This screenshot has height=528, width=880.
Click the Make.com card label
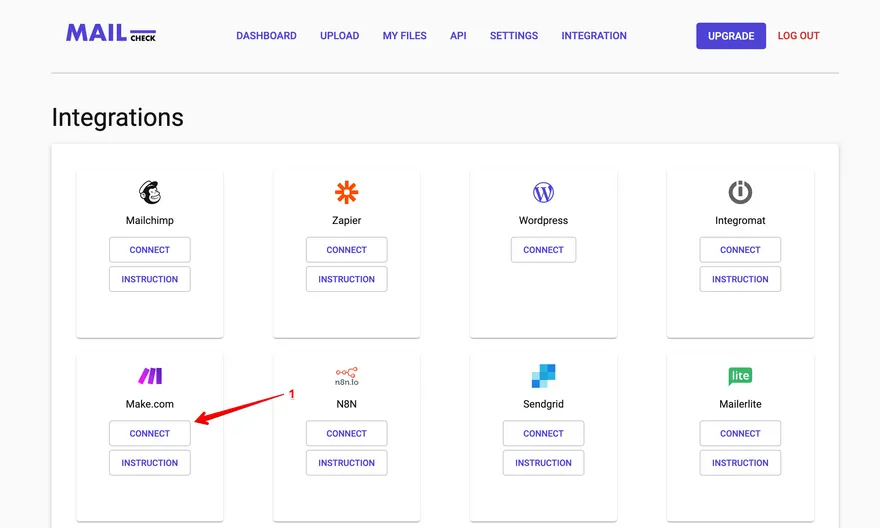150,404
